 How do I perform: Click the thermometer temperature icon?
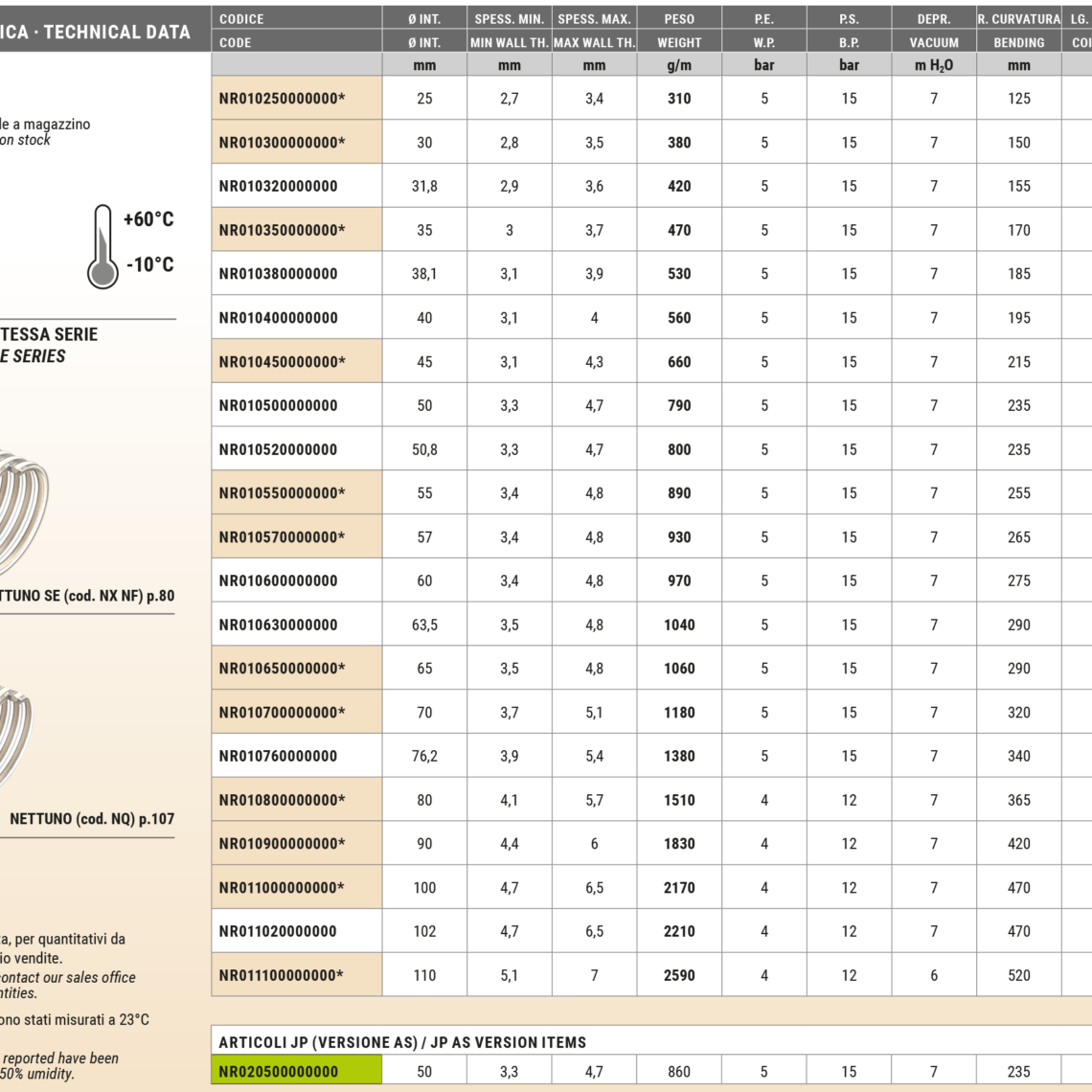[x=102, y=247]
